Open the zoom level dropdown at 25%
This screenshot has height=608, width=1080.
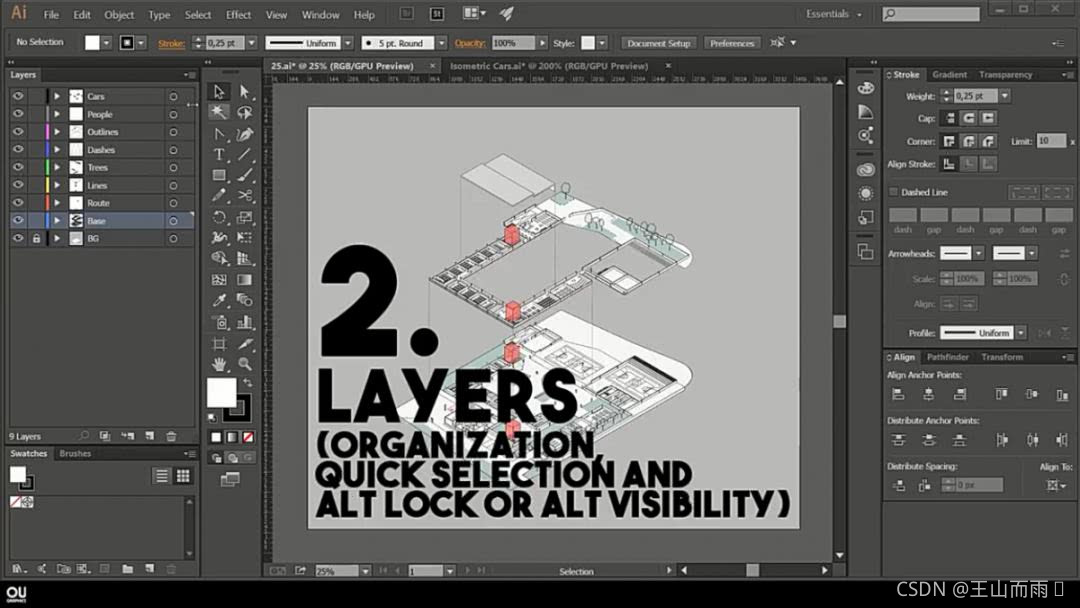365,571
